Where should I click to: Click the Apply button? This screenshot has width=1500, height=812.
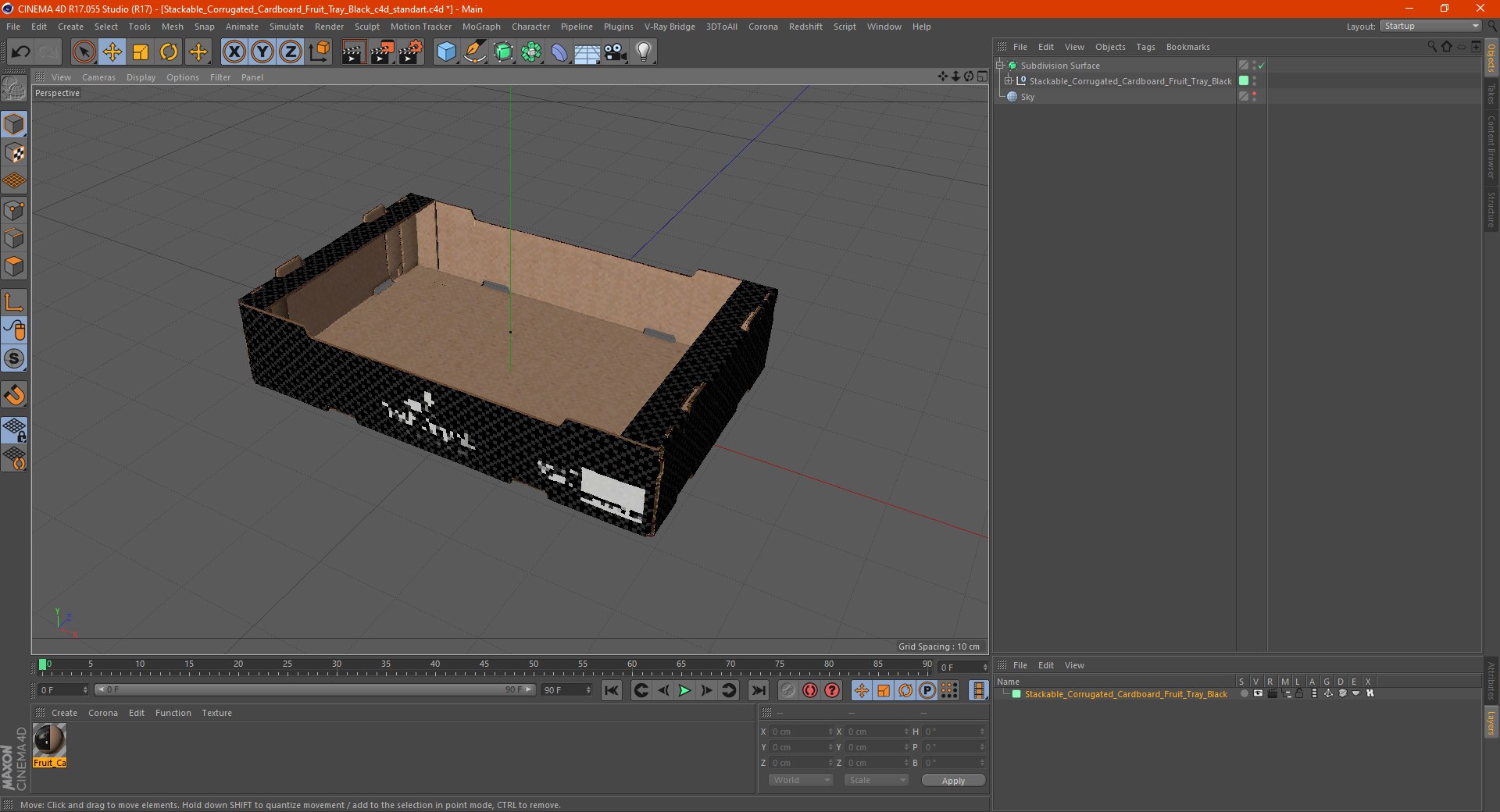pos(953,781)
